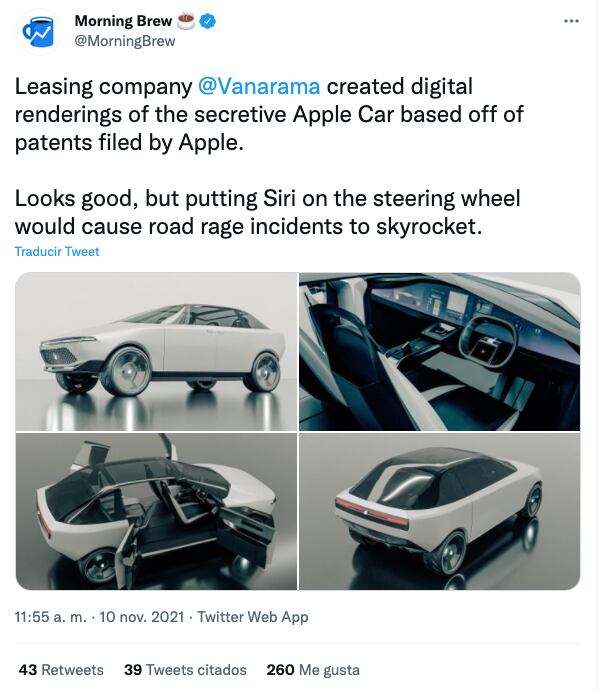The width and height of the screenshot is (601, 692).
Task: View the 39 Tweets citados
Action: point(187,670)
